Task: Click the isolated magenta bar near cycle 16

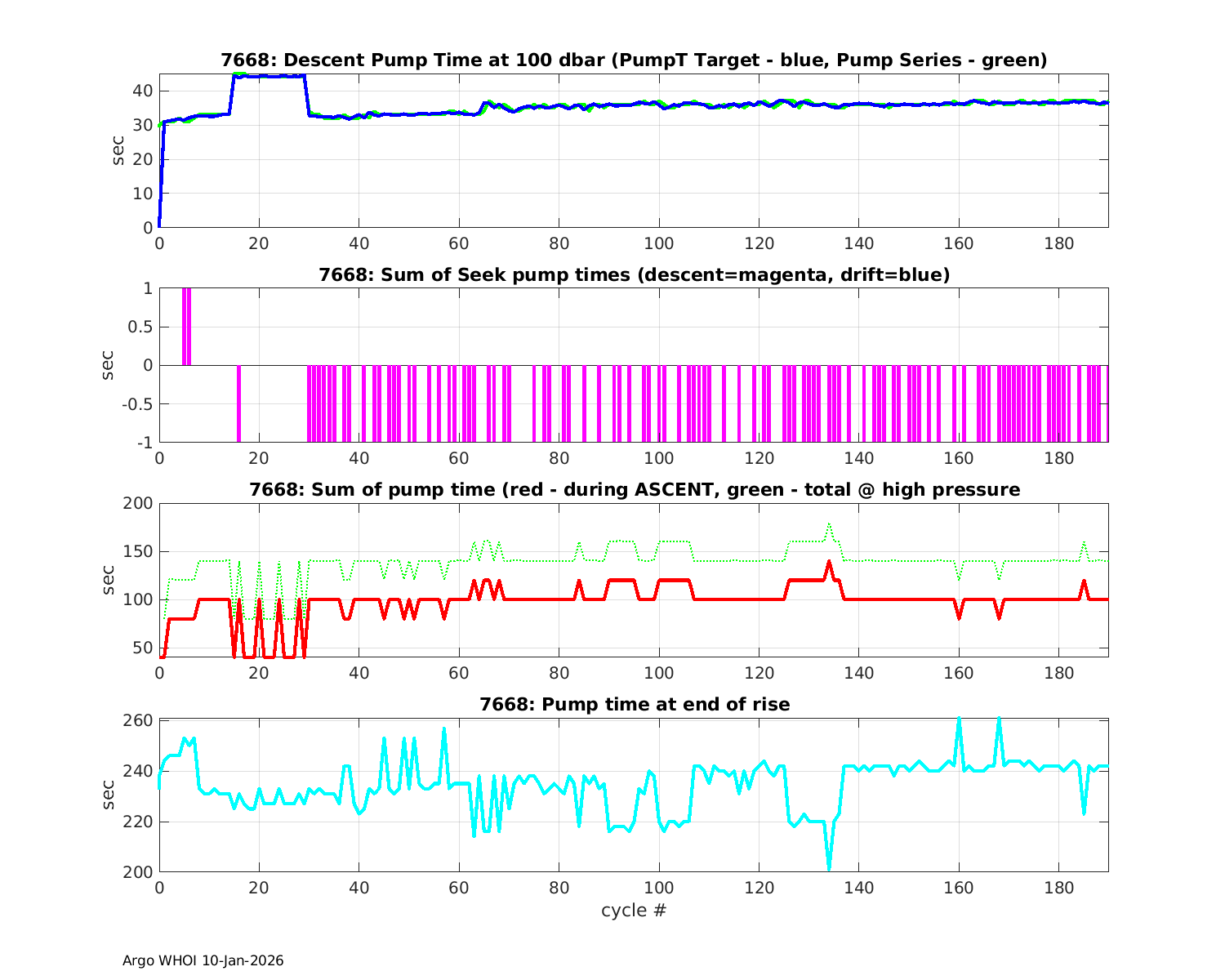Action: 238,403
